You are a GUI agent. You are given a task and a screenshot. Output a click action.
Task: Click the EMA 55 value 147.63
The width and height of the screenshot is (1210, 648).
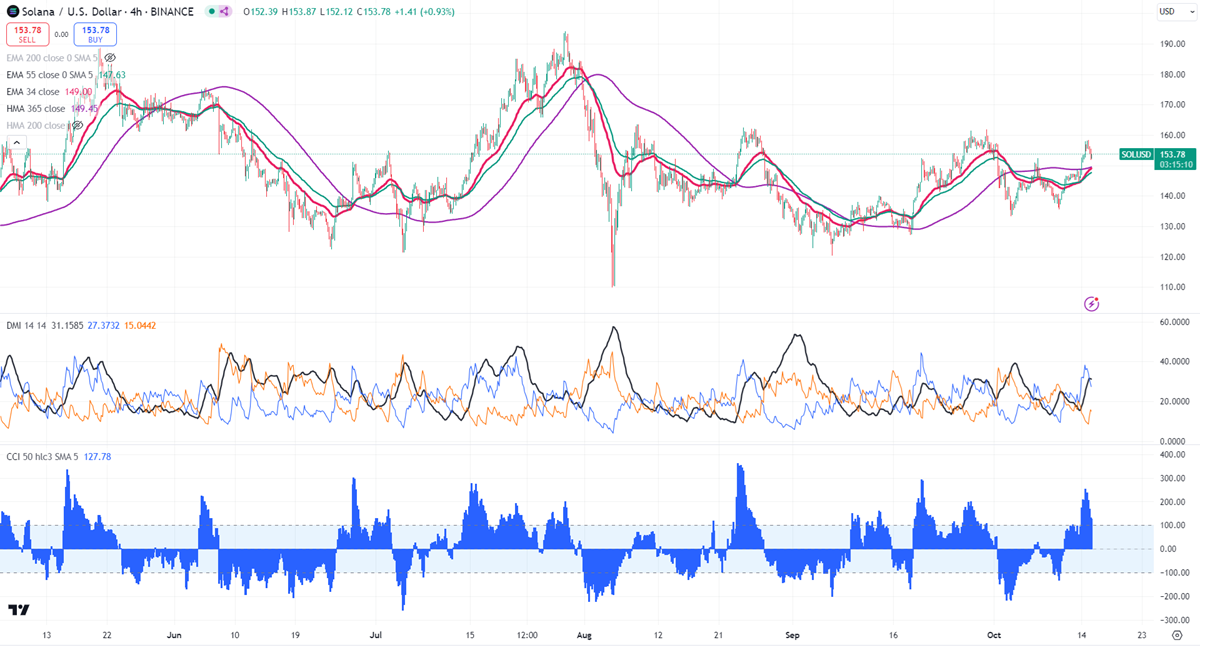click(112, 75)
